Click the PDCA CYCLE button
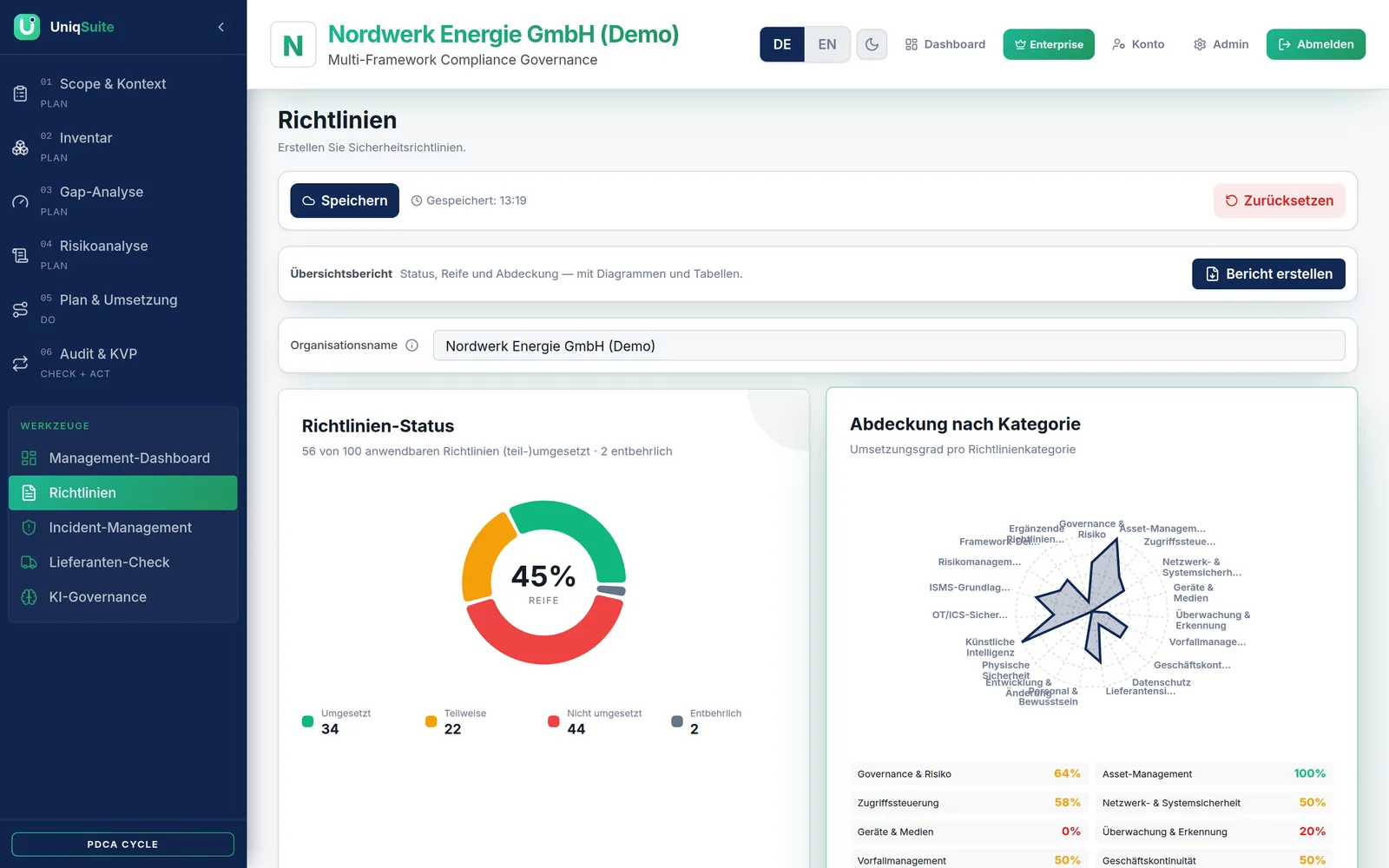The width and height of the screenshot is (1389, 868). (x=122, y=845)
